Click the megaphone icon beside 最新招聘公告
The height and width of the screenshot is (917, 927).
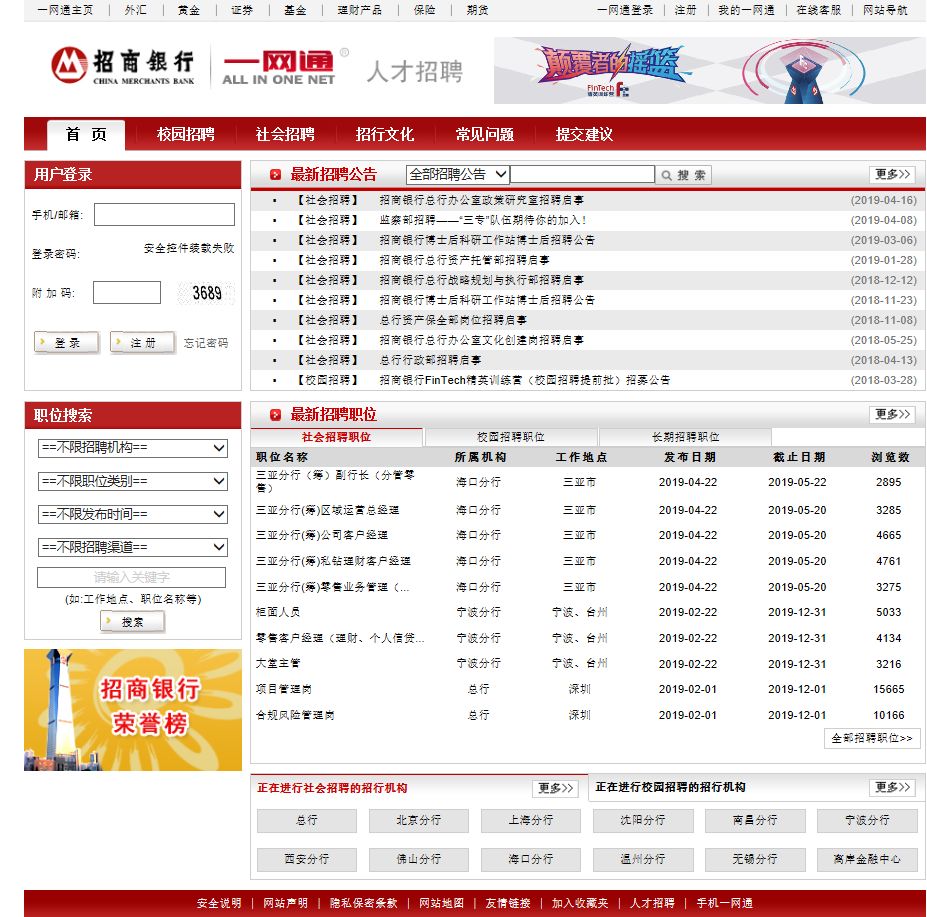click(275, 173)
